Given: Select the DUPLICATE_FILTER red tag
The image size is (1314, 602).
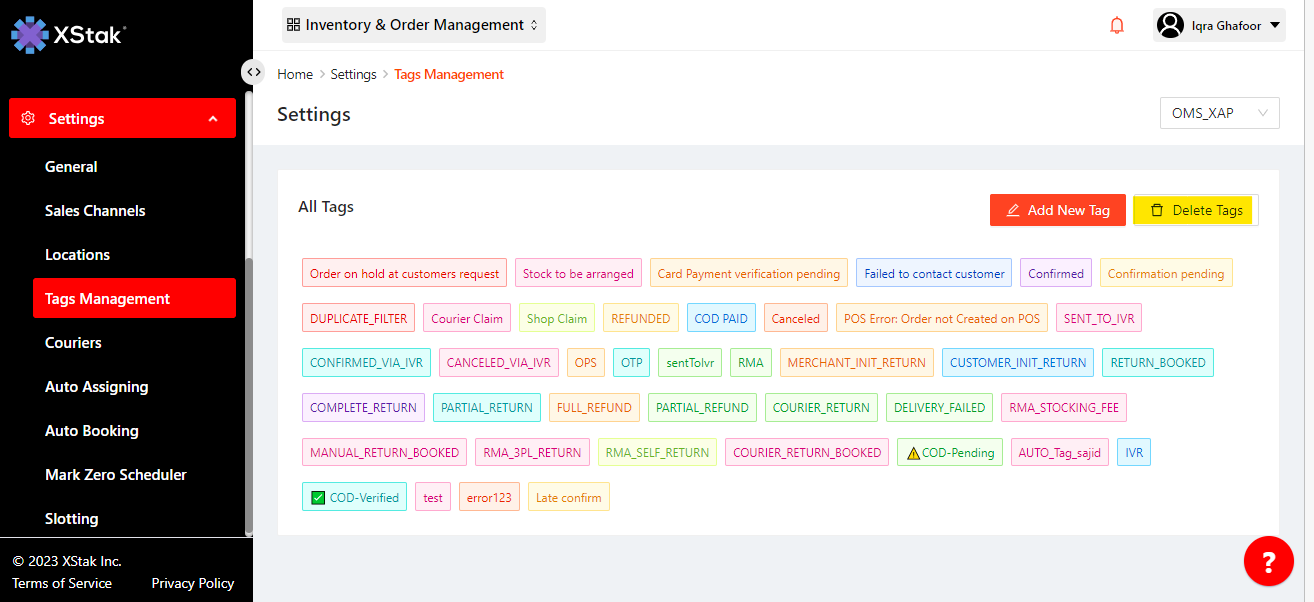Looking at the screenshot, I should tap(358, 318).
